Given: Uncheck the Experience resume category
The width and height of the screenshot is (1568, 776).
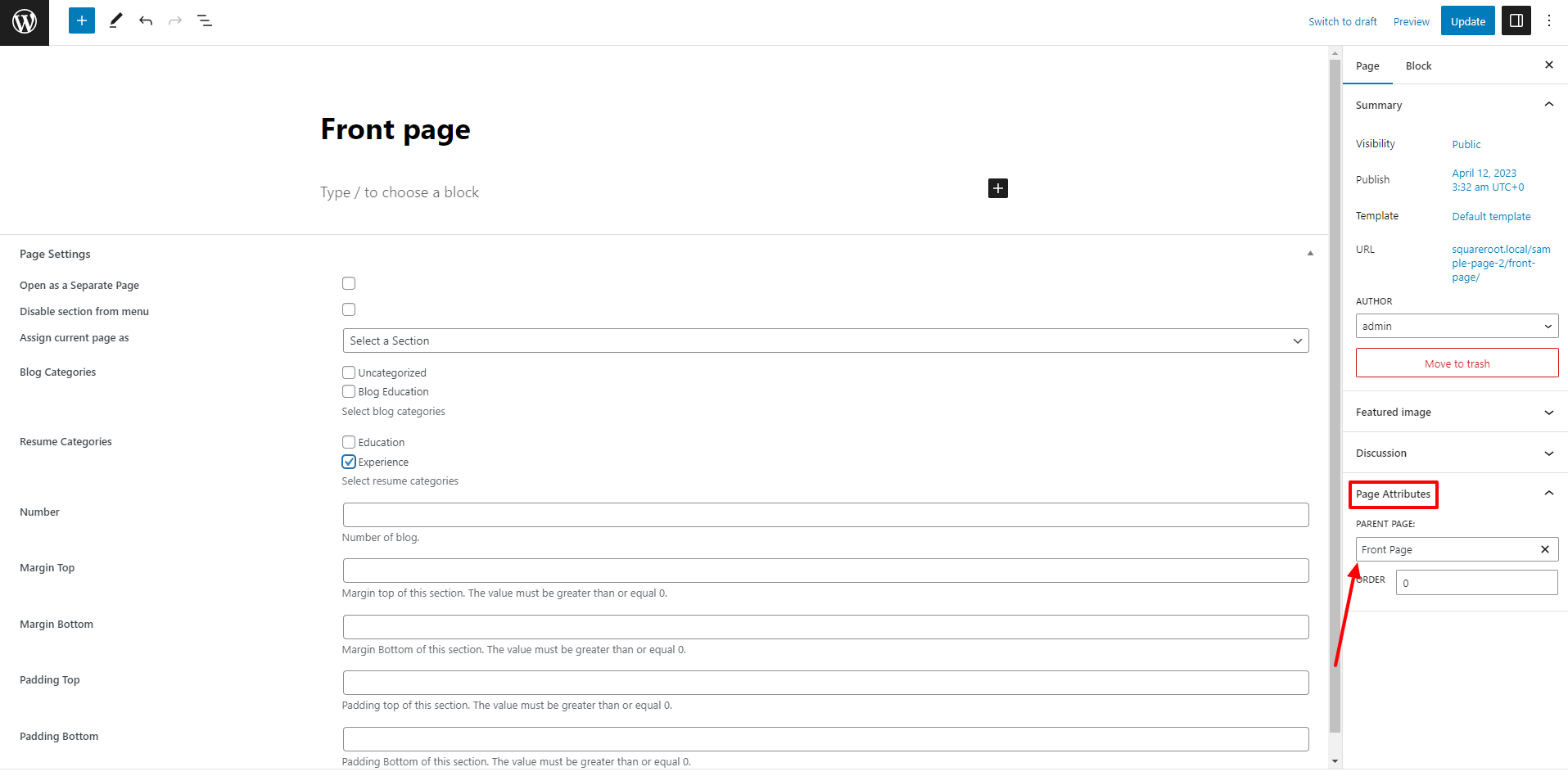Looking at the screenshot, I should (x=349, y=462).
